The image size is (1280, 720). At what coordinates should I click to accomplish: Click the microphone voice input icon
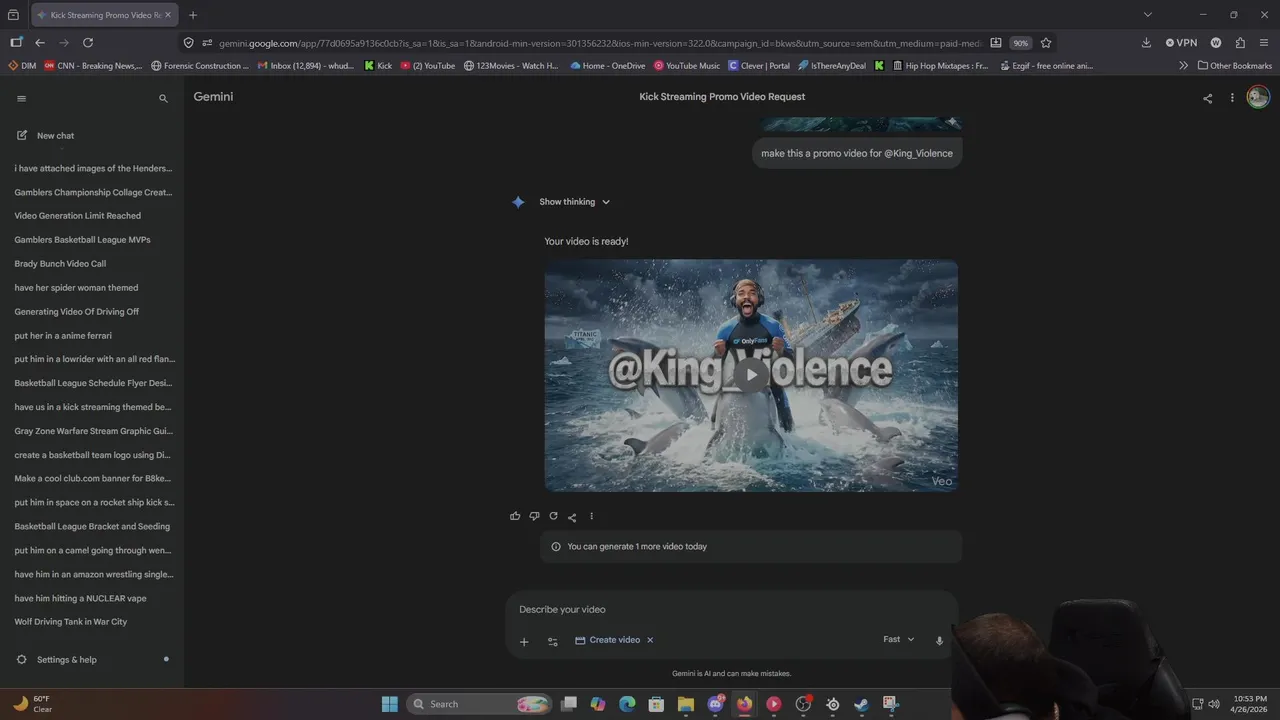click(x=939, y=640)
